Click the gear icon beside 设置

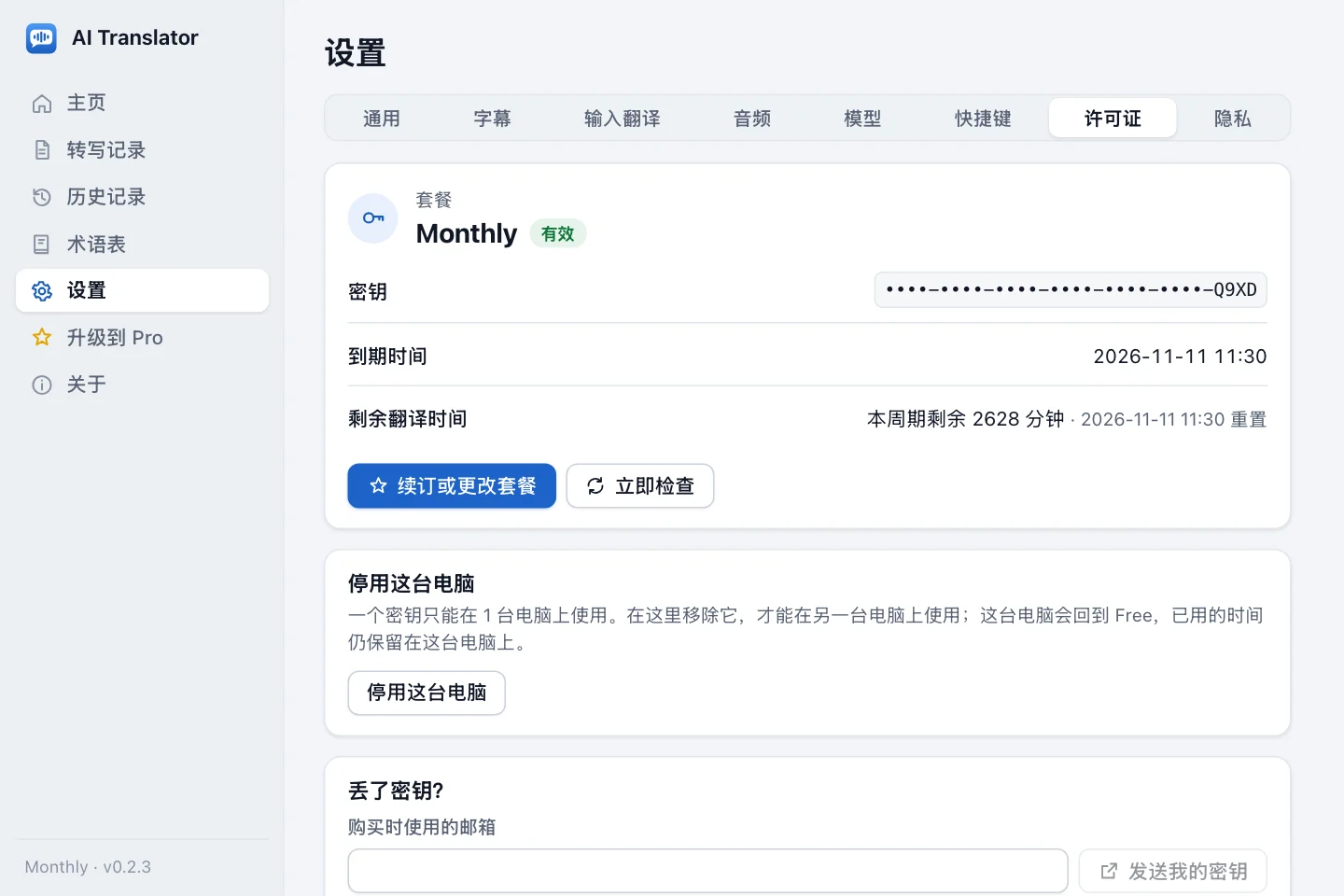pos(42,291)
